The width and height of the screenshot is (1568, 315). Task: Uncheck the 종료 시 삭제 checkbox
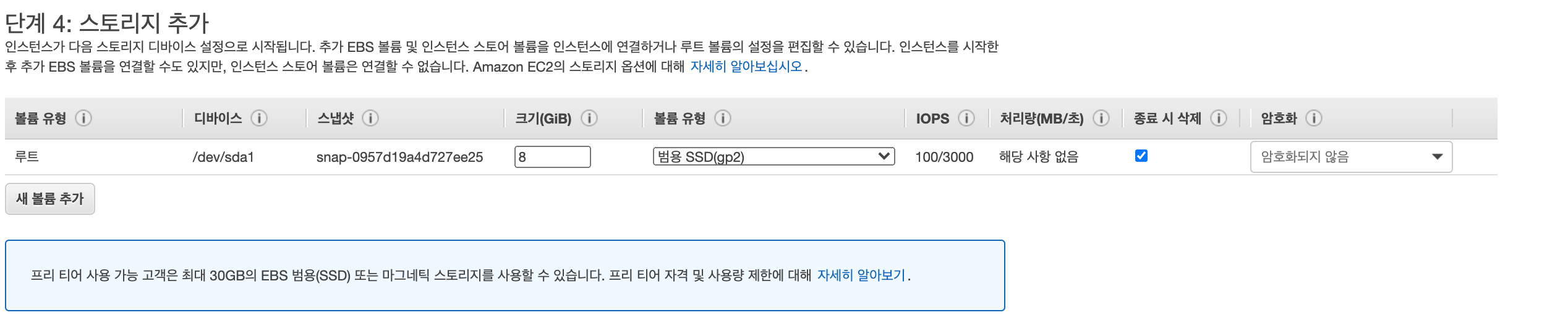pyautogui.click(x=1141, y=156)
